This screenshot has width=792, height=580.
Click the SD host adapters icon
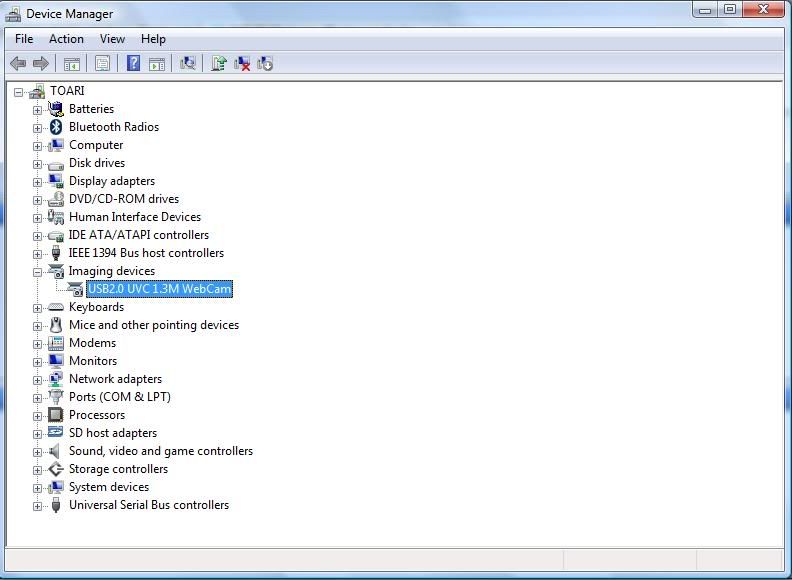click(56, 433)
